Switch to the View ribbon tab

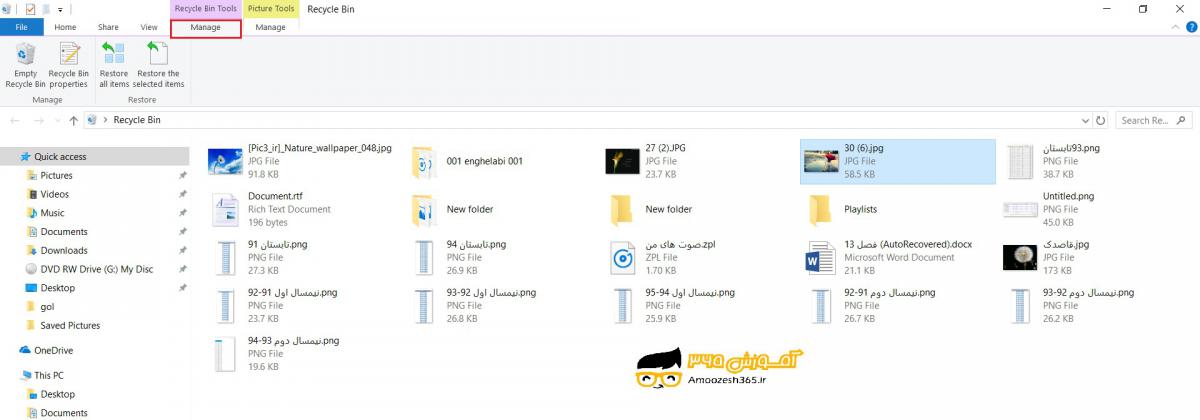coord(149,27)
